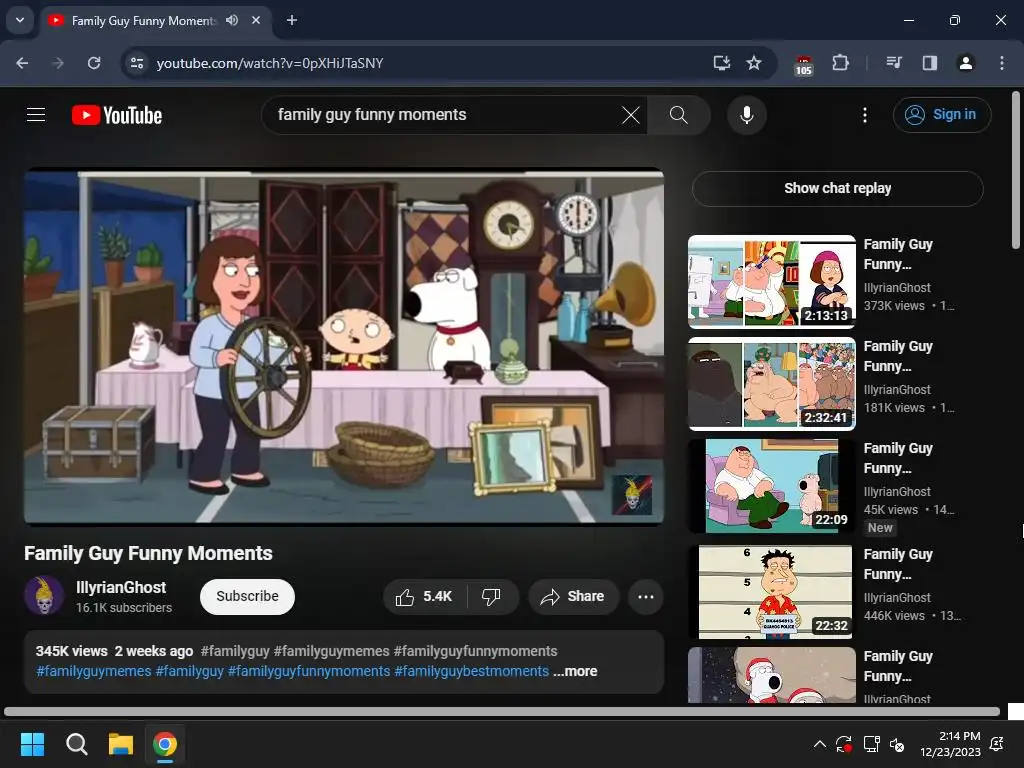Open IllyrianGhost channel avatar
The image size is (1024, 768).
(x=44, y=596)
